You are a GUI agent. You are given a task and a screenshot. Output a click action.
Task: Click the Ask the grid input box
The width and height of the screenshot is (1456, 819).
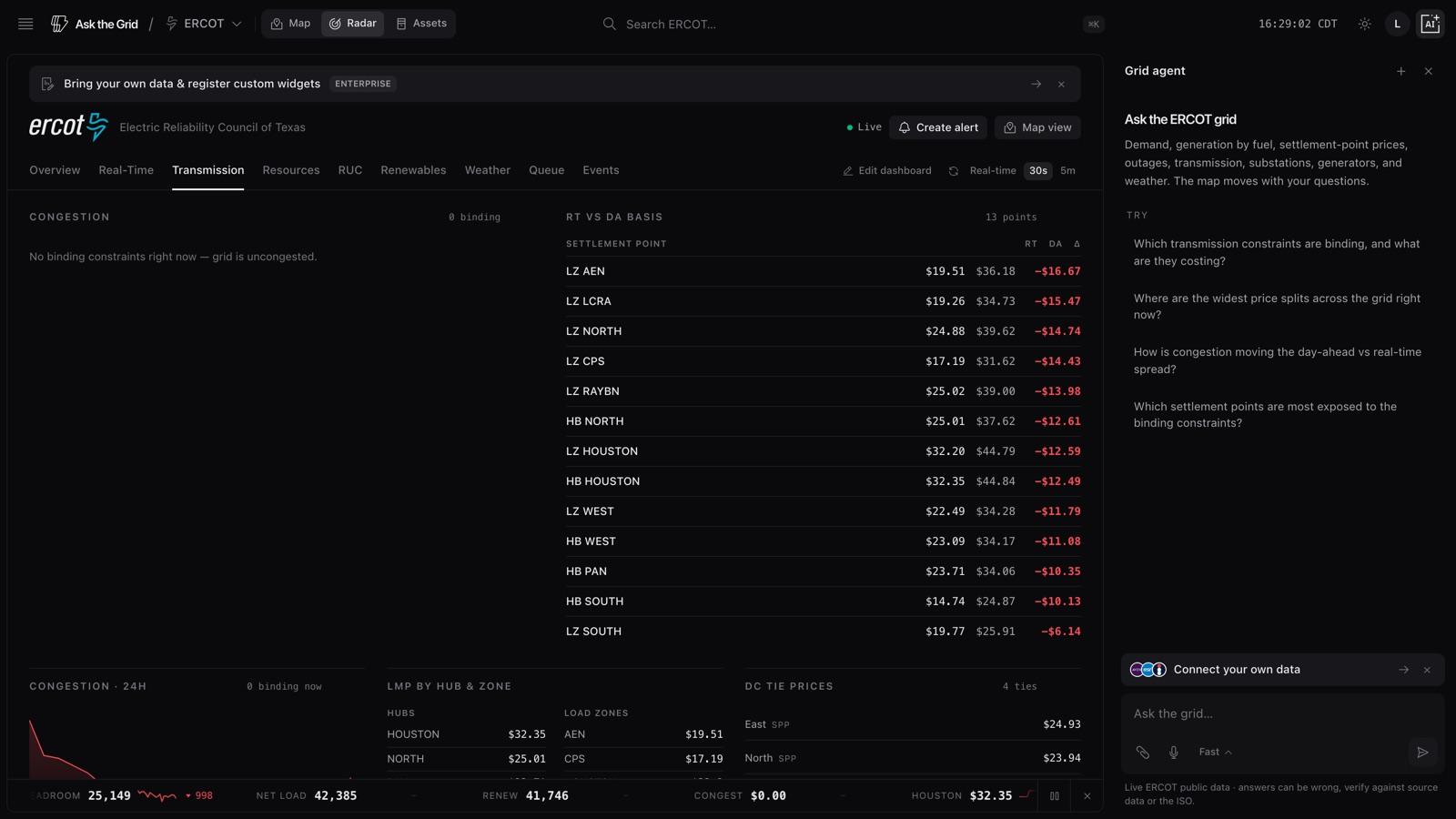pyautogui.click(x=1282, y=714)
